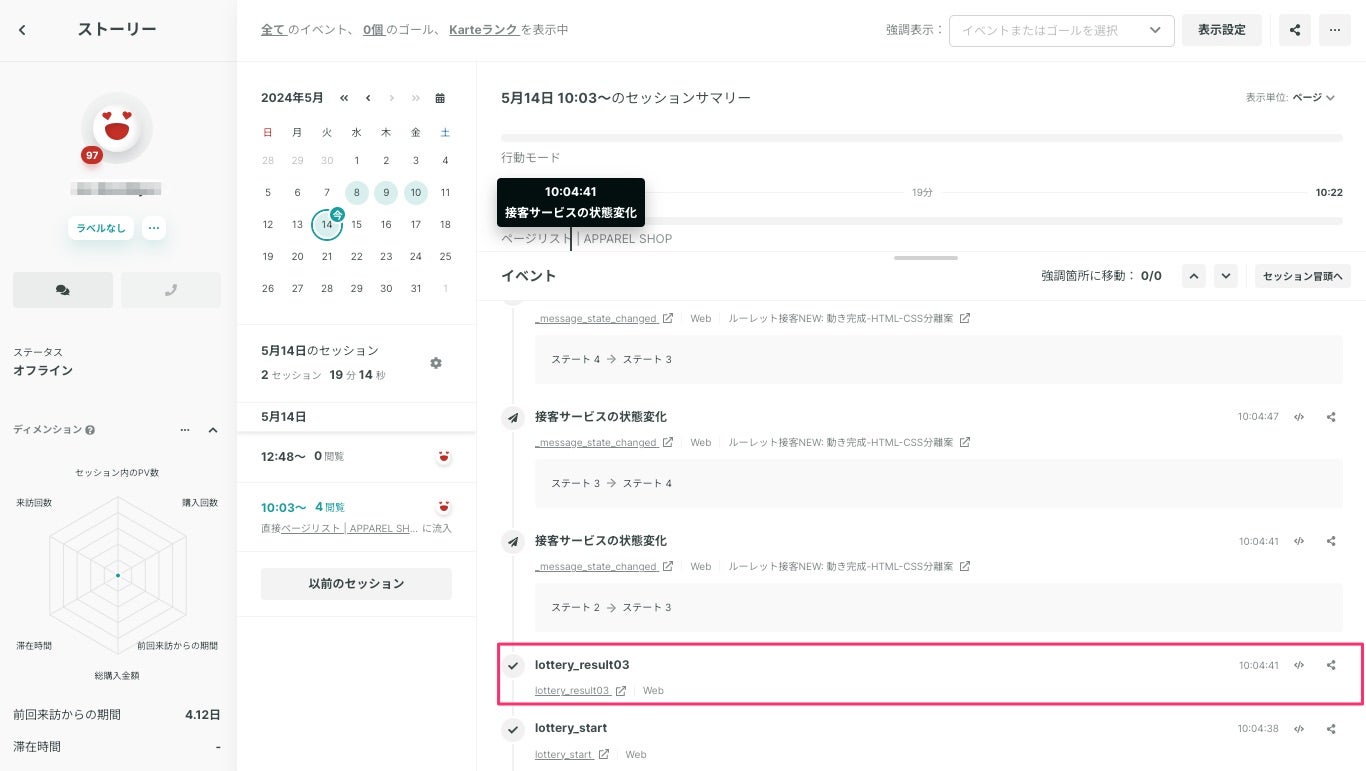Screen dimensions: 1366x771
Task: Open the top-right more options menu
Action: click(x=1335, y=30)
